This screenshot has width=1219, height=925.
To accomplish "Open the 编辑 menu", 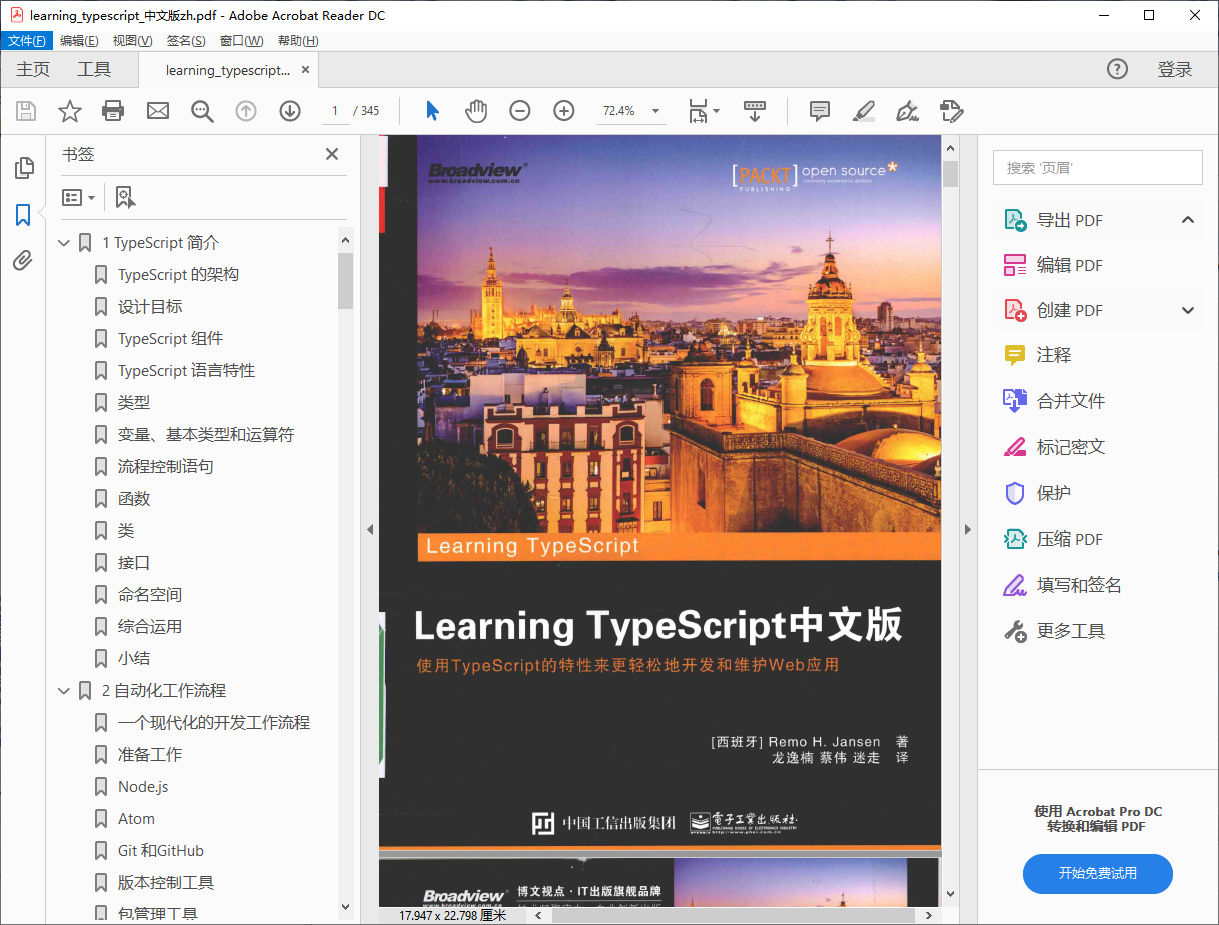I will tap(79, 40).
